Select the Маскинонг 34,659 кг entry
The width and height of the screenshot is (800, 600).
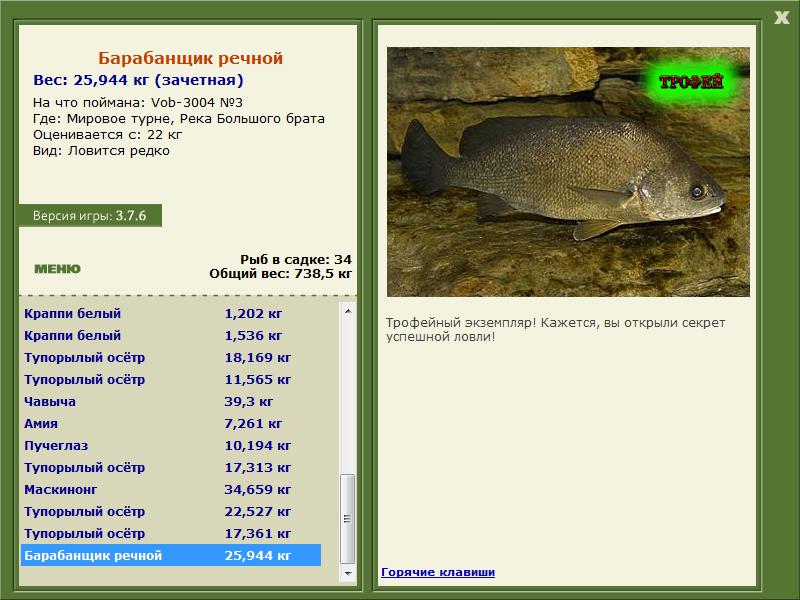point(171,489)
